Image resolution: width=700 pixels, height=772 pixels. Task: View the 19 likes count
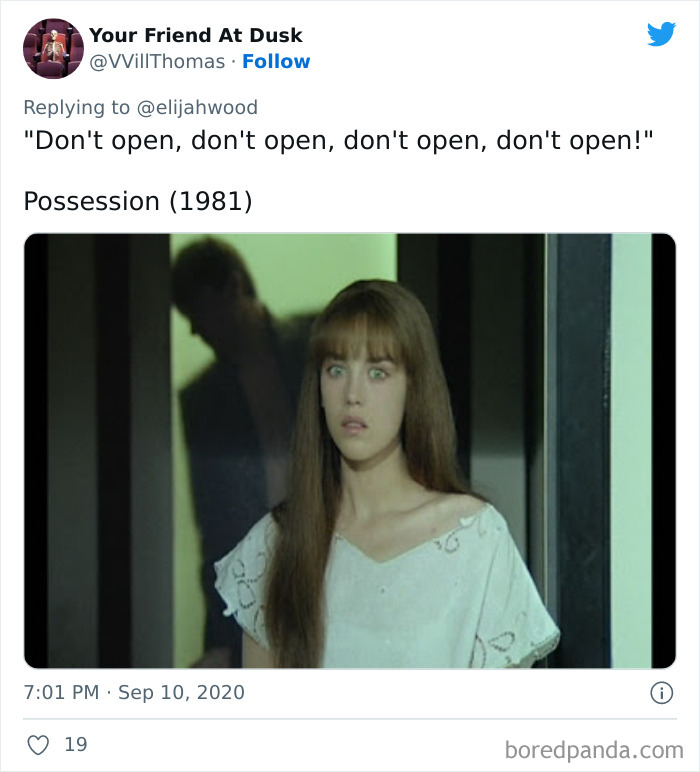tap(76, 744)
